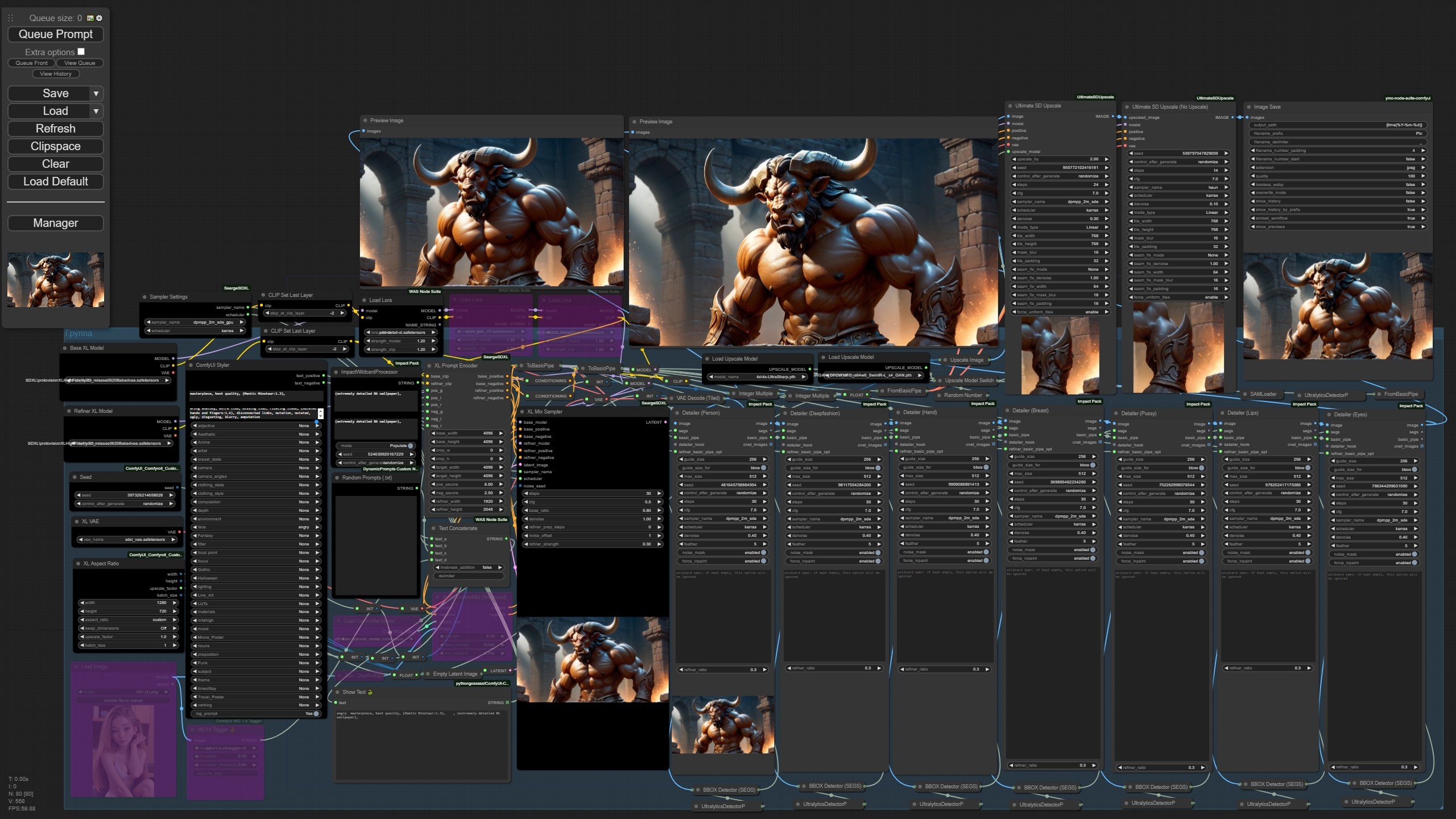Open settings via the gear icon

[x=100, y=18]
